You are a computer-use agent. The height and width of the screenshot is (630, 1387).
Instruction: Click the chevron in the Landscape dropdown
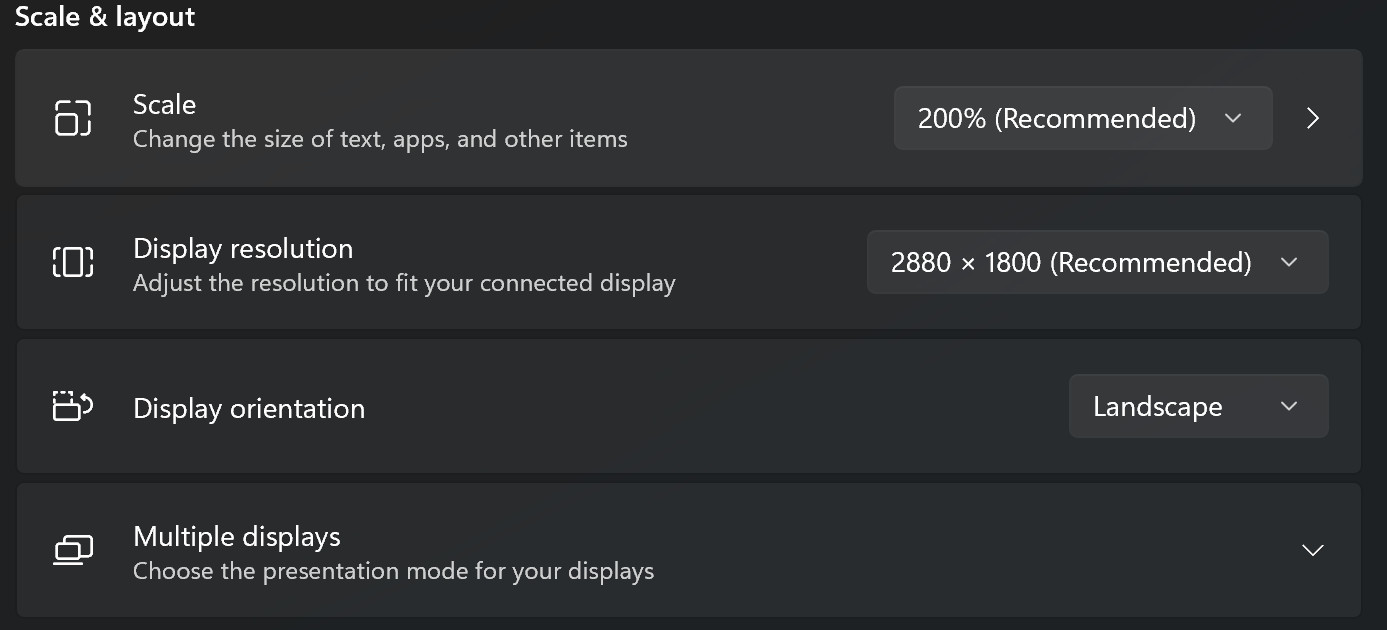(x=1289, y=406)
